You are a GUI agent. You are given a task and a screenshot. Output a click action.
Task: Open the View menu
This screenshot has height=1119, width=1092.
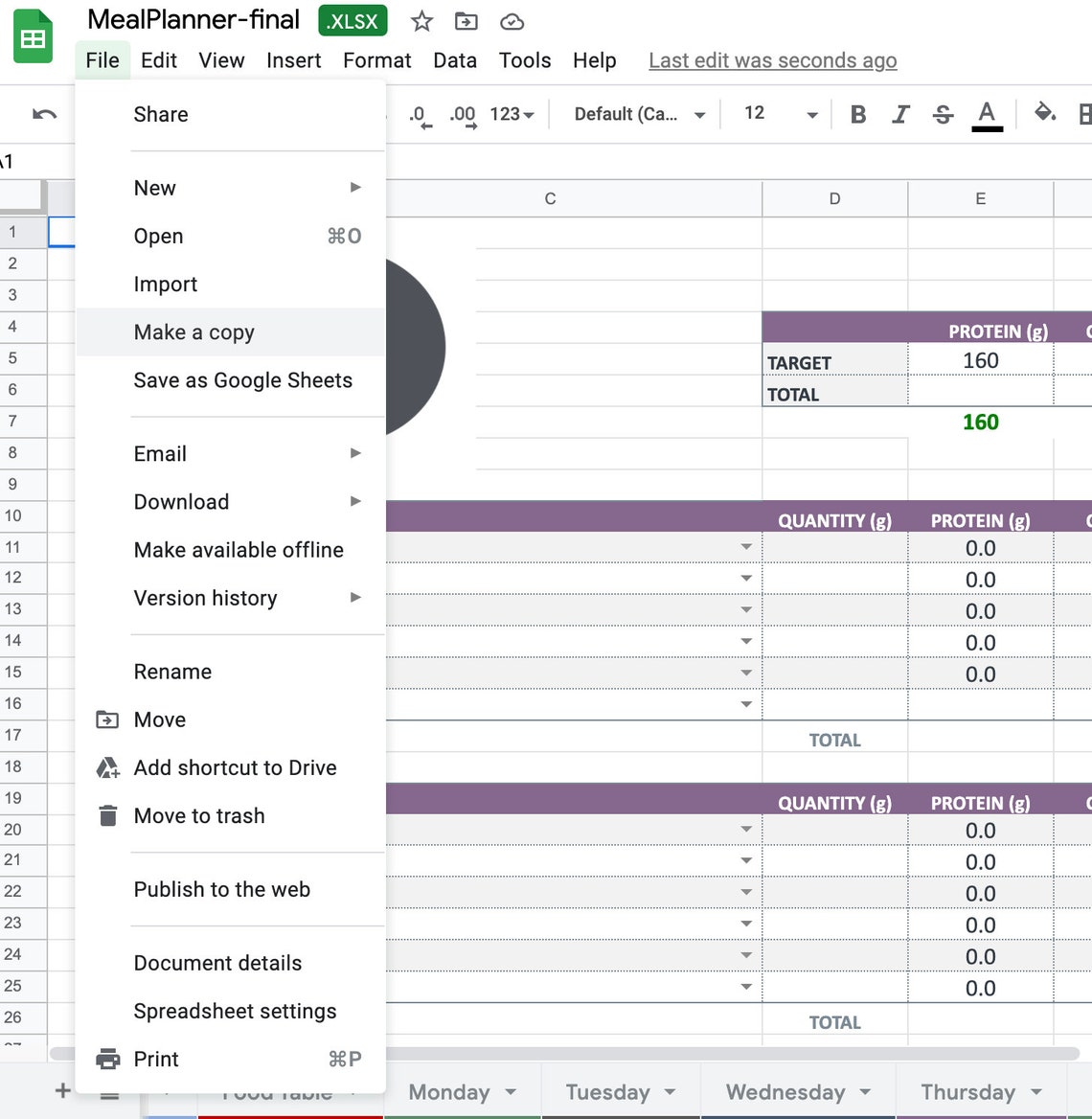221,60
